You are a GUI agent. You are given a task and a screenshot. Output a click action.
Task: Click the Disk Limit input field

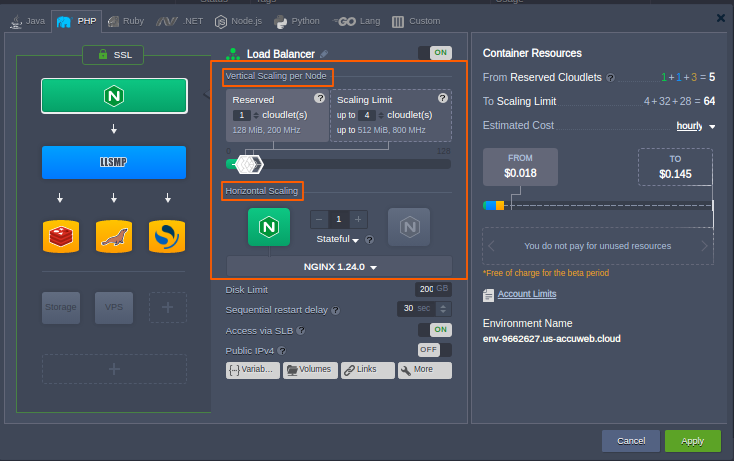point(426,289)
